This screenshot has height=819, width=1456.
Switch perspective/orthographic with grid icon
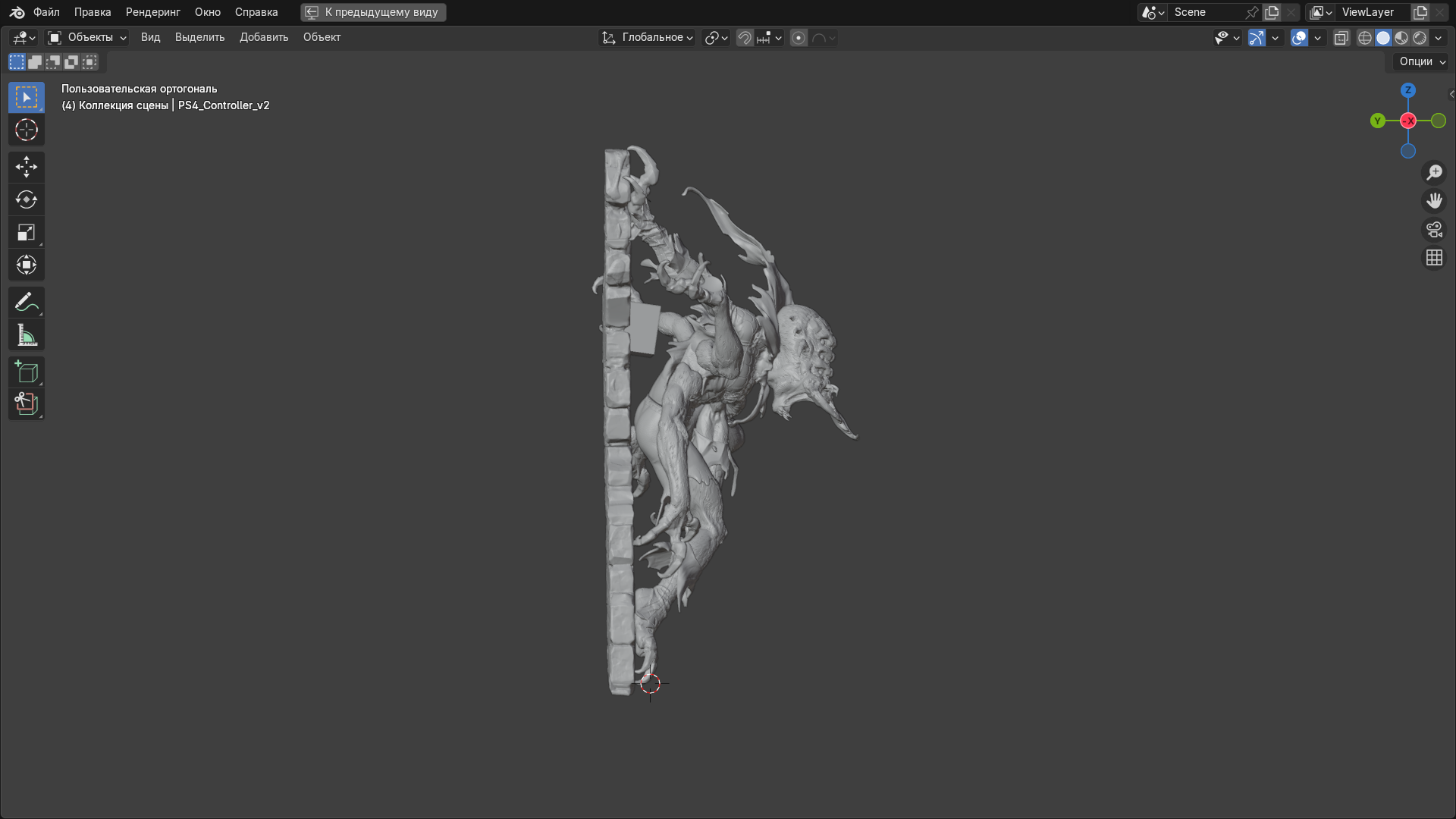(x=1434, y=259)
